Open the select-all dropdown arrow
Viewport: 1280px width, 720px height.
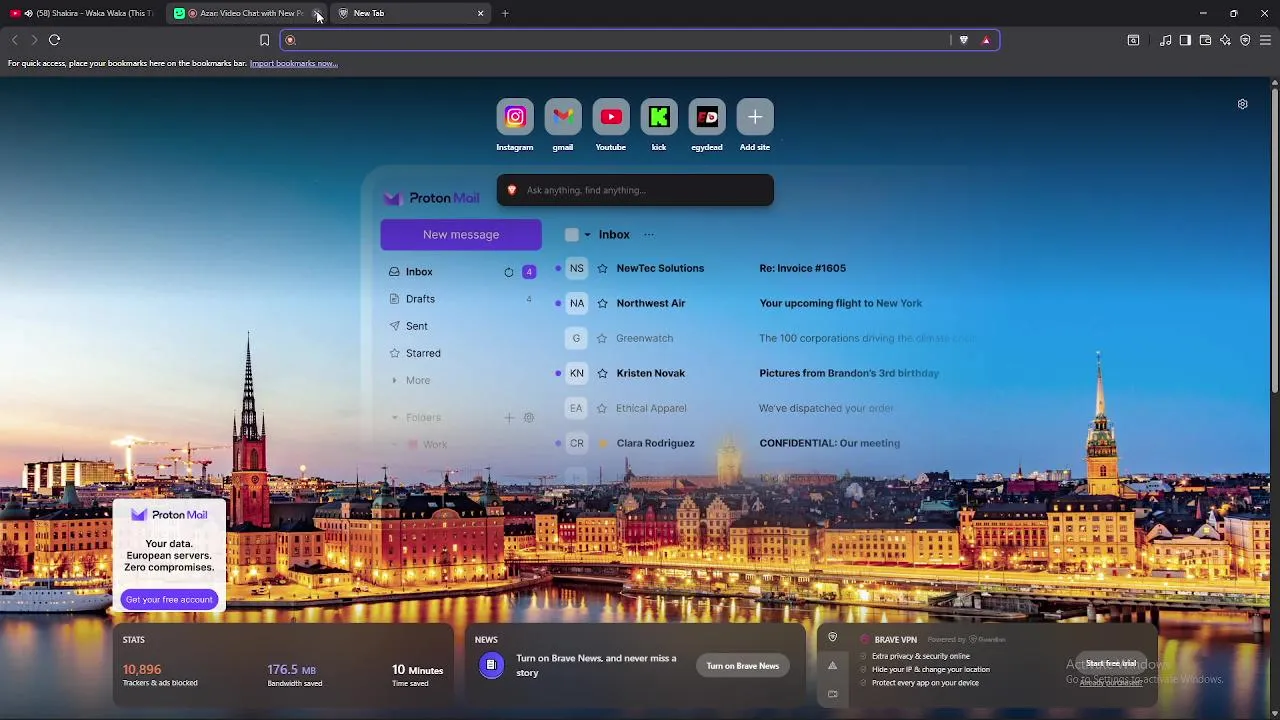click(587, 235)
